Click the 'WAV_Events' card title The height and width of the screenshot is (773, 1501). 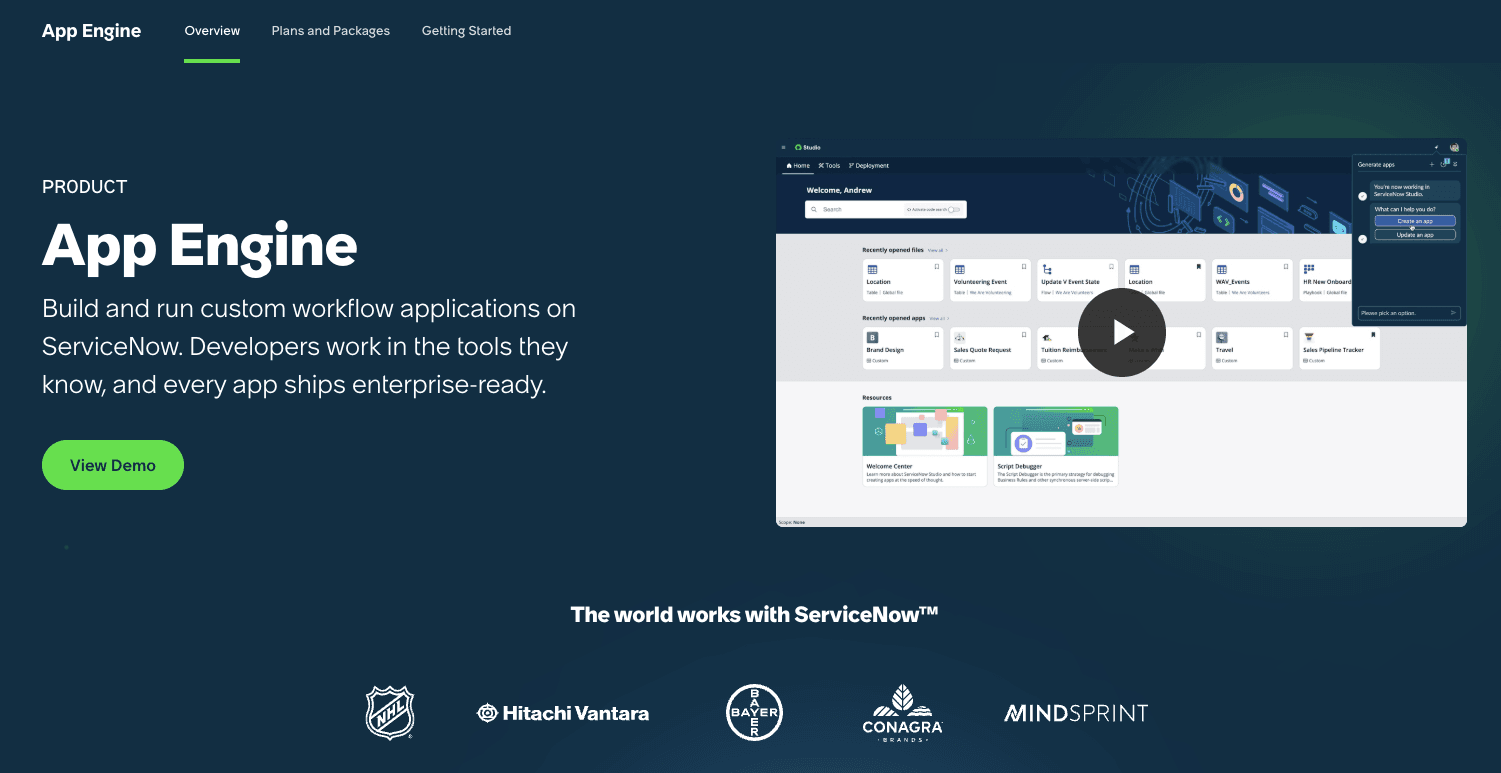(1232, 282)
